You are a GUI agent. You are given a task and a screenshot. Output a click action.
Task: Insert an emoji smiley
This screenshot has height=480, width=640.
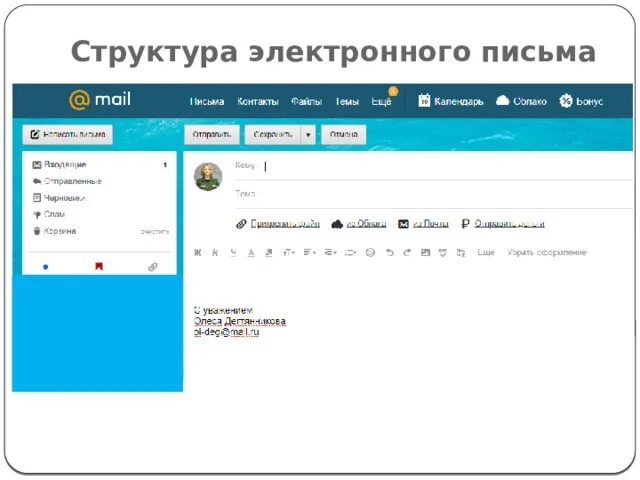(x=370, y=253)
